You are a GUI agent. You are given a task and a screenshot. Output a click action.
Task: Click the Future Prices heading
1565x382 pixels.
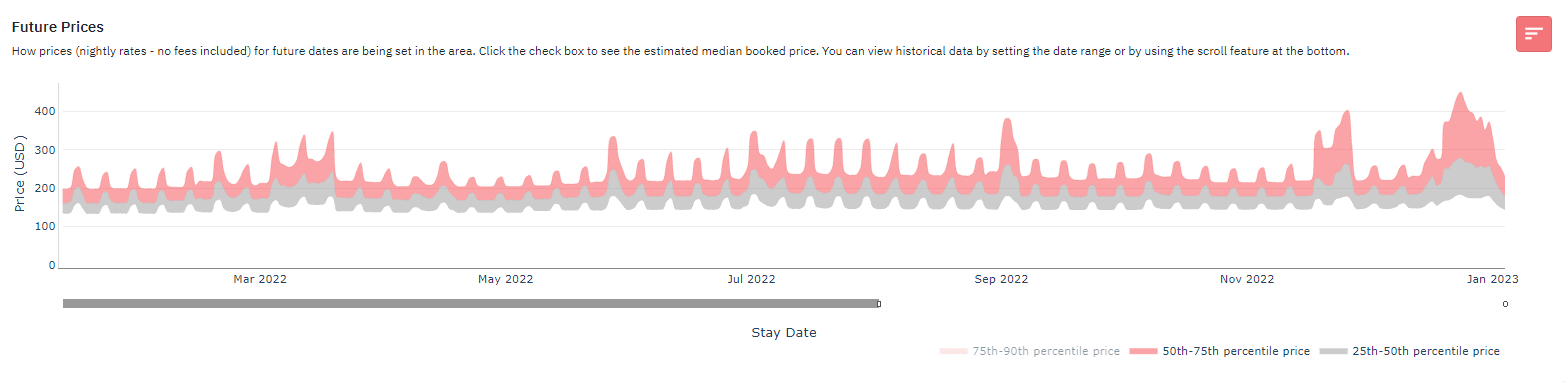click(x=58, y=27)
